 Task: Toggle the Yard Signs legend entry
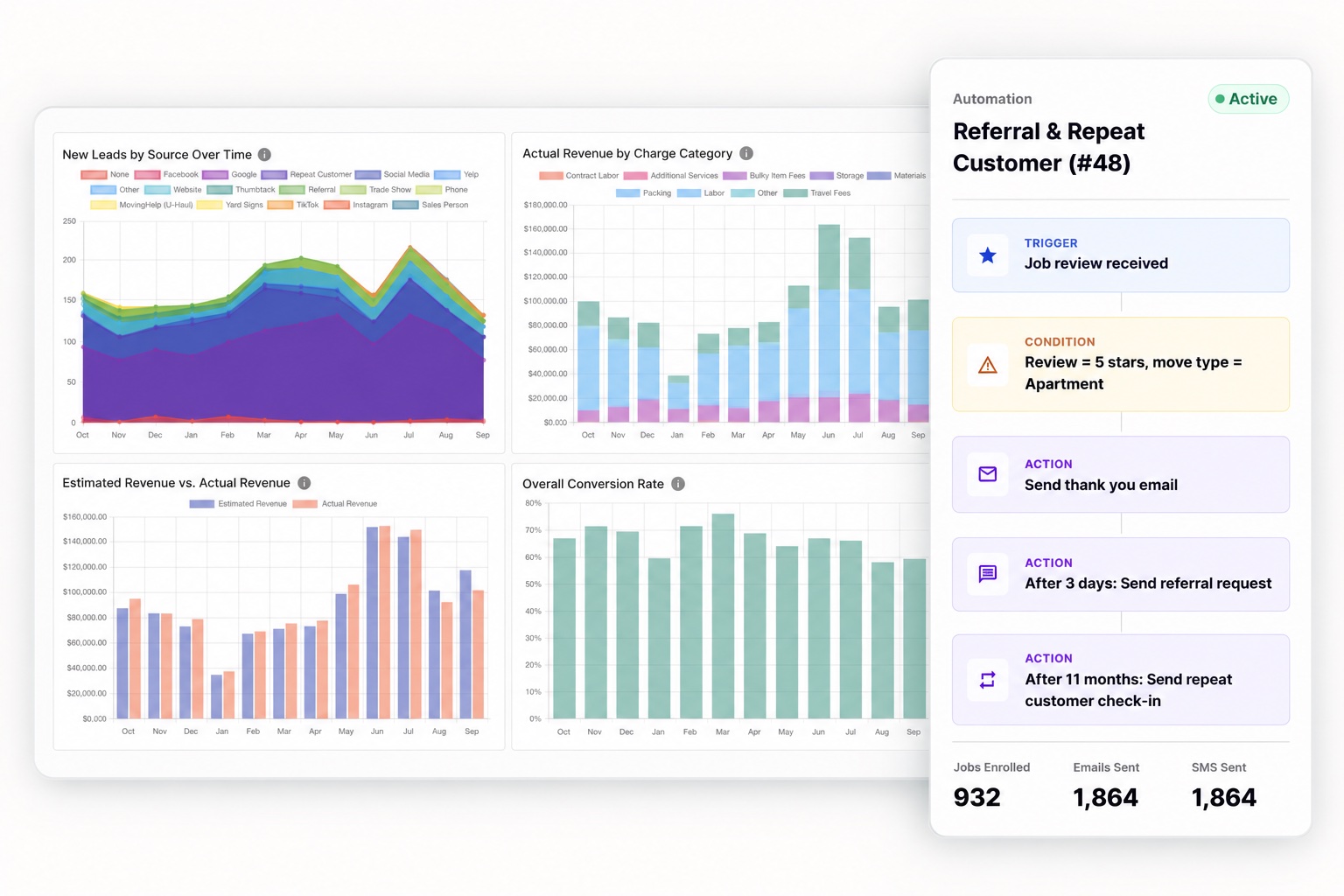coord(229,205)
